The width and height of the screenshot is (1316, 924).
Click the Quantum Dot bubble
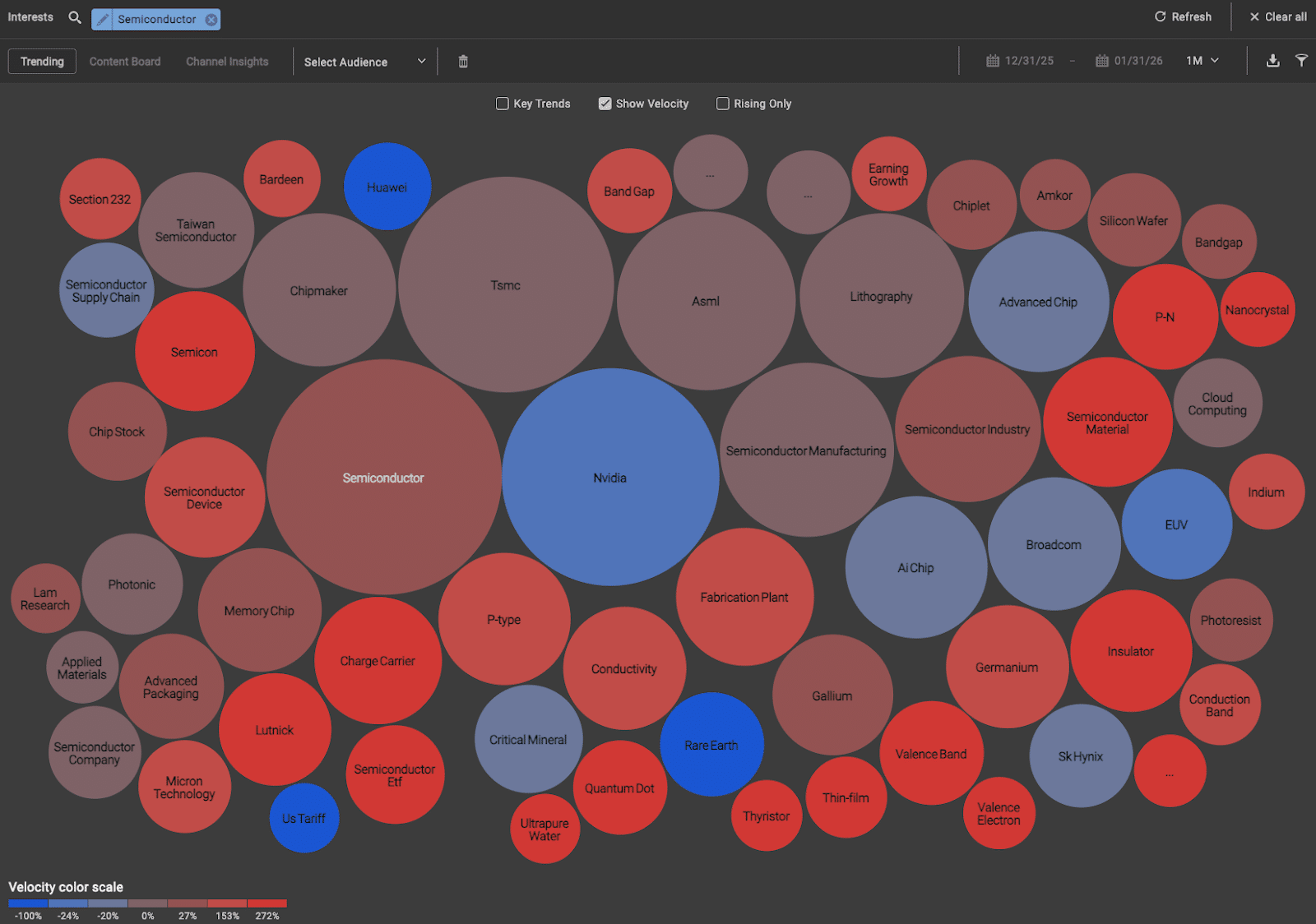point(620,788)
